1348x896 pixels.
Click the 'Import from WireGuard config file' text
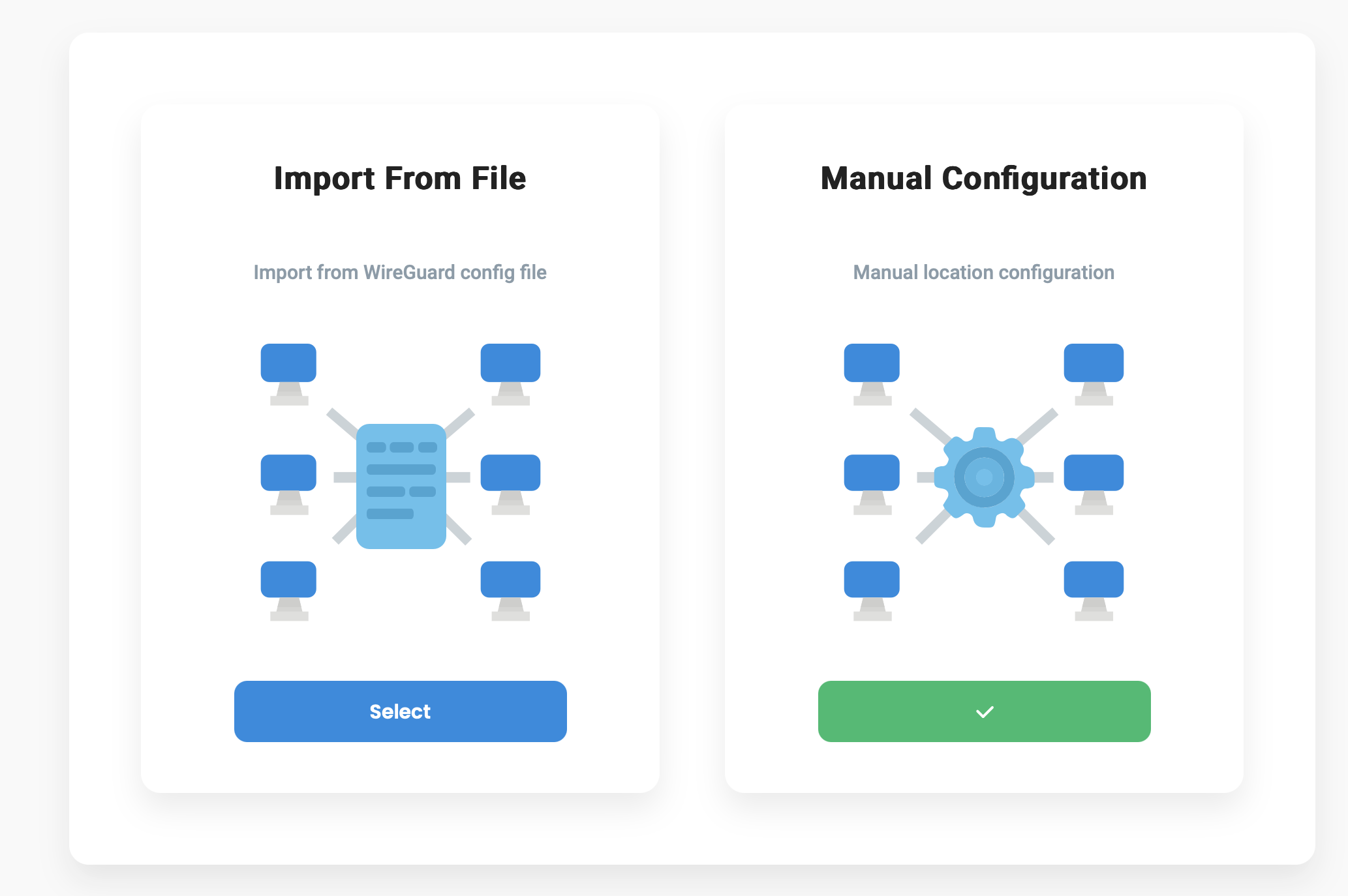[x=399, y=272]
